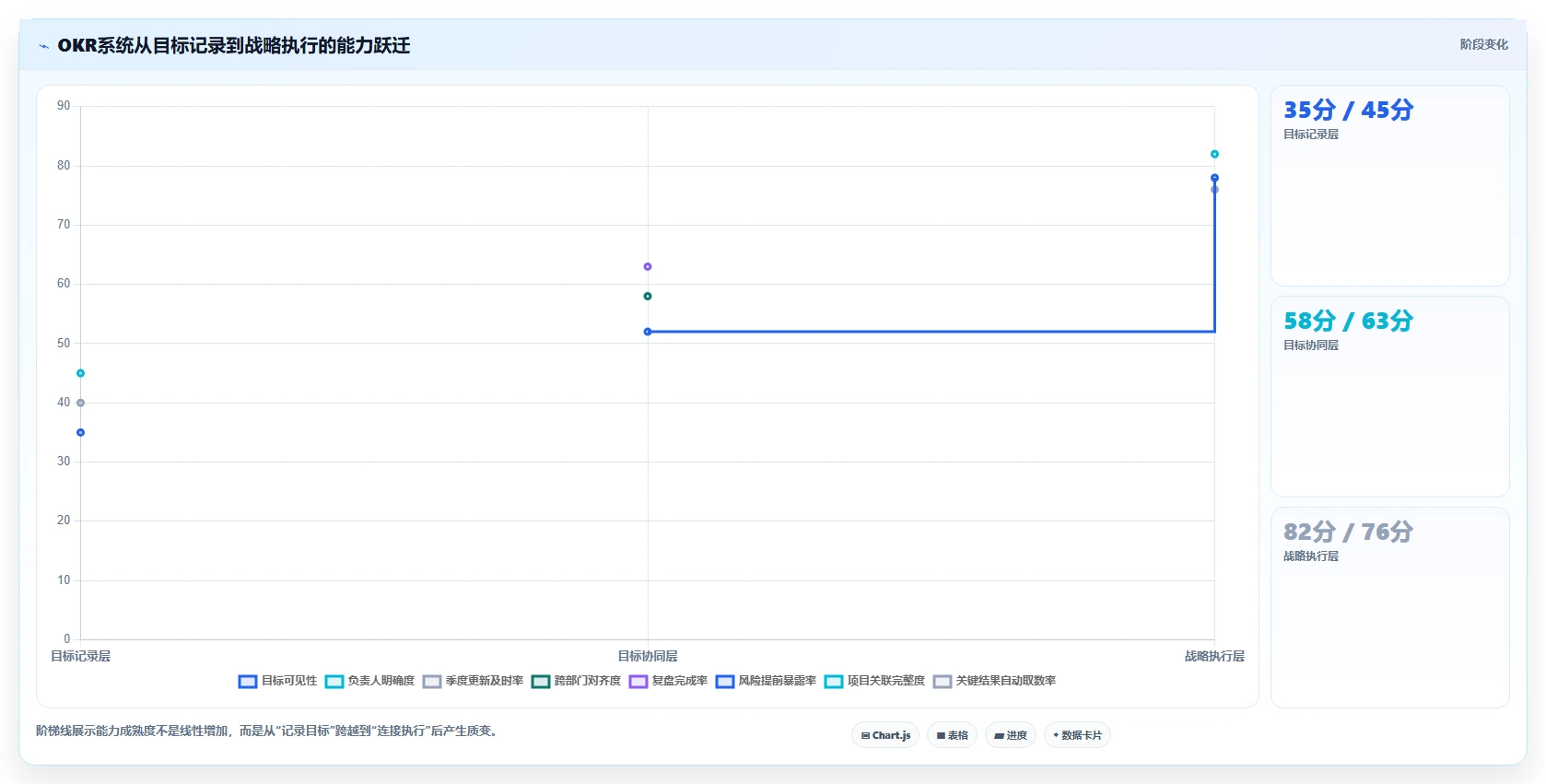
Task: Open the 82分 / 76分 战略执行层 card
Action: [x=1389, y=607]
